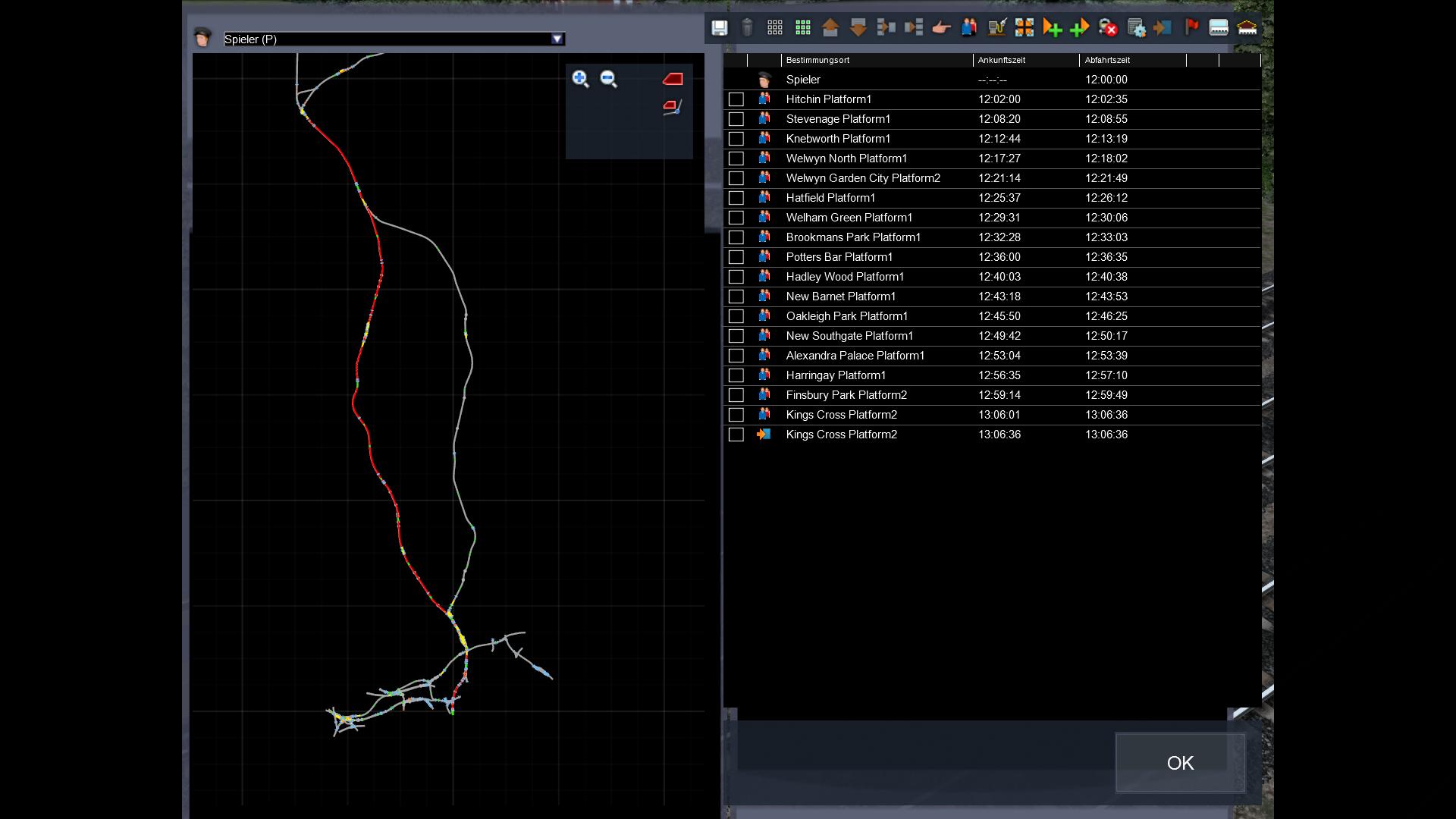Tick the Finsbury Park Platform2 checkbox

click(x=736, y=395)
